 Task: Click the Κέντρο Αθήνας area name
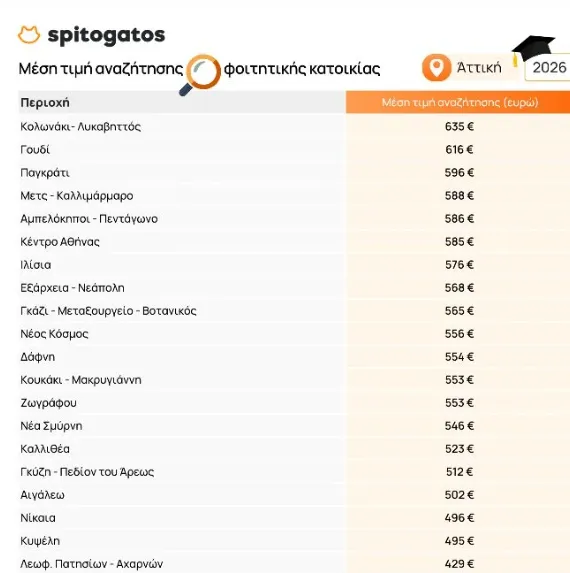[60, 242]
